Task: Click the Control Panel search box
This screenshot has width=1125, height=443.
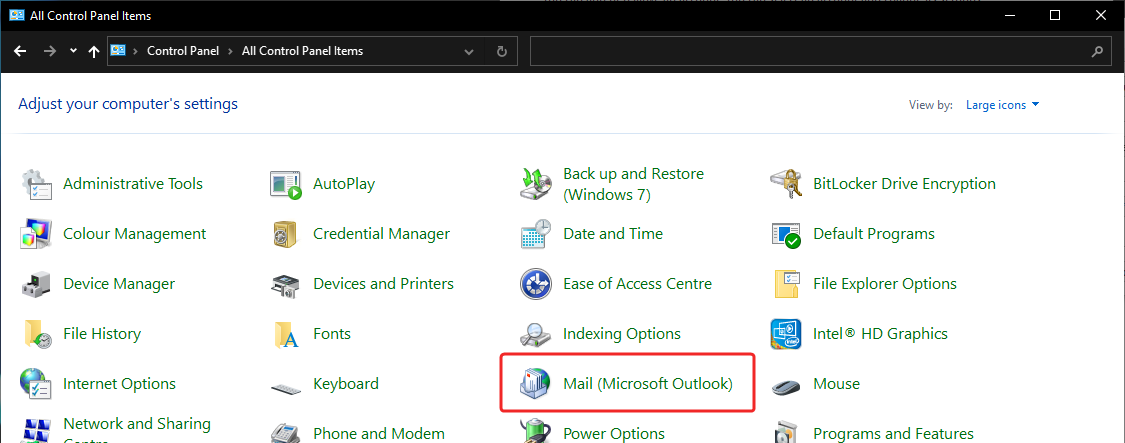Action: 810,51
